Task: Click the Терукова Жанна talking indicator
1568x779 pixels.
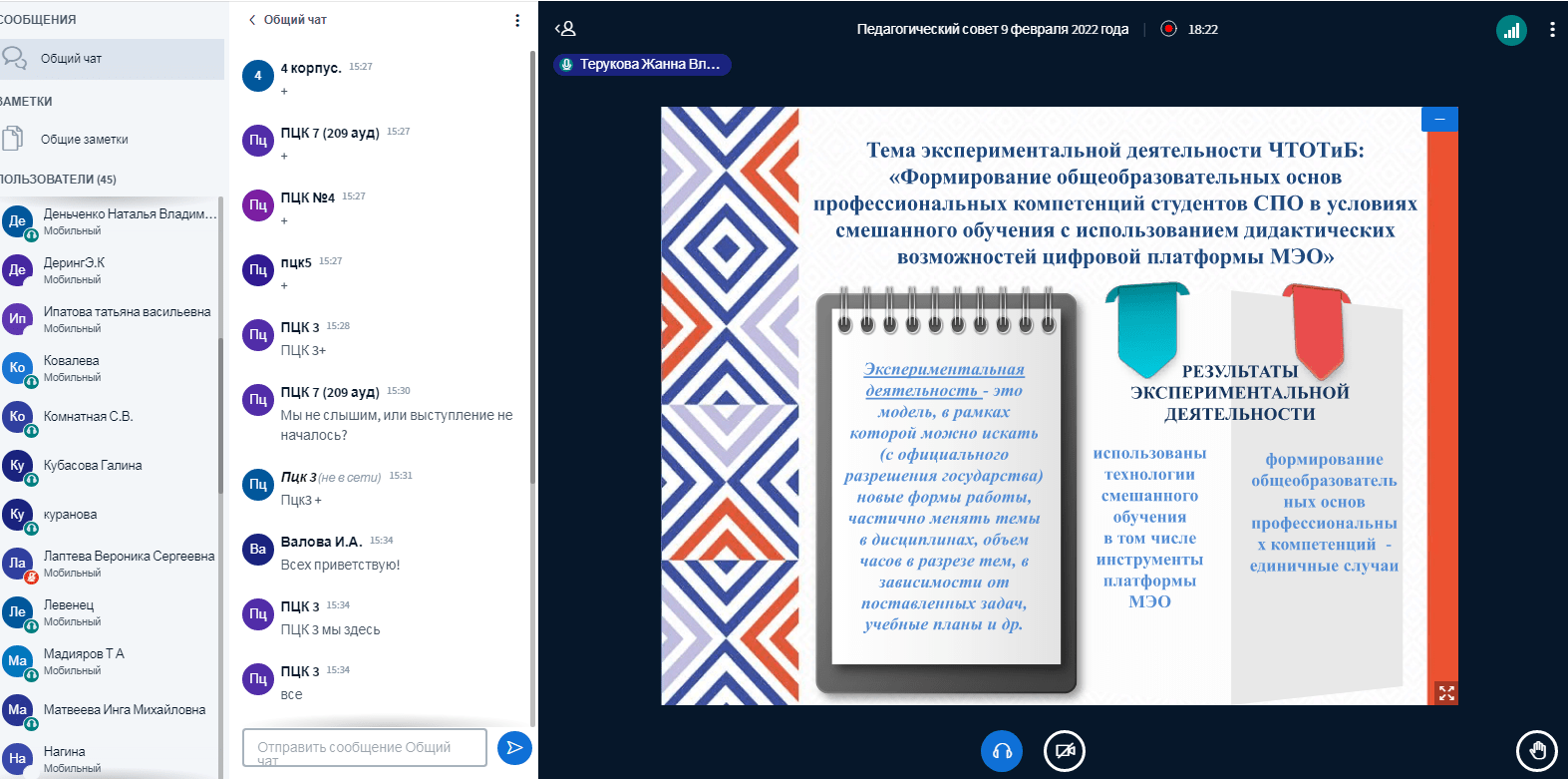Action: (642, 64)
